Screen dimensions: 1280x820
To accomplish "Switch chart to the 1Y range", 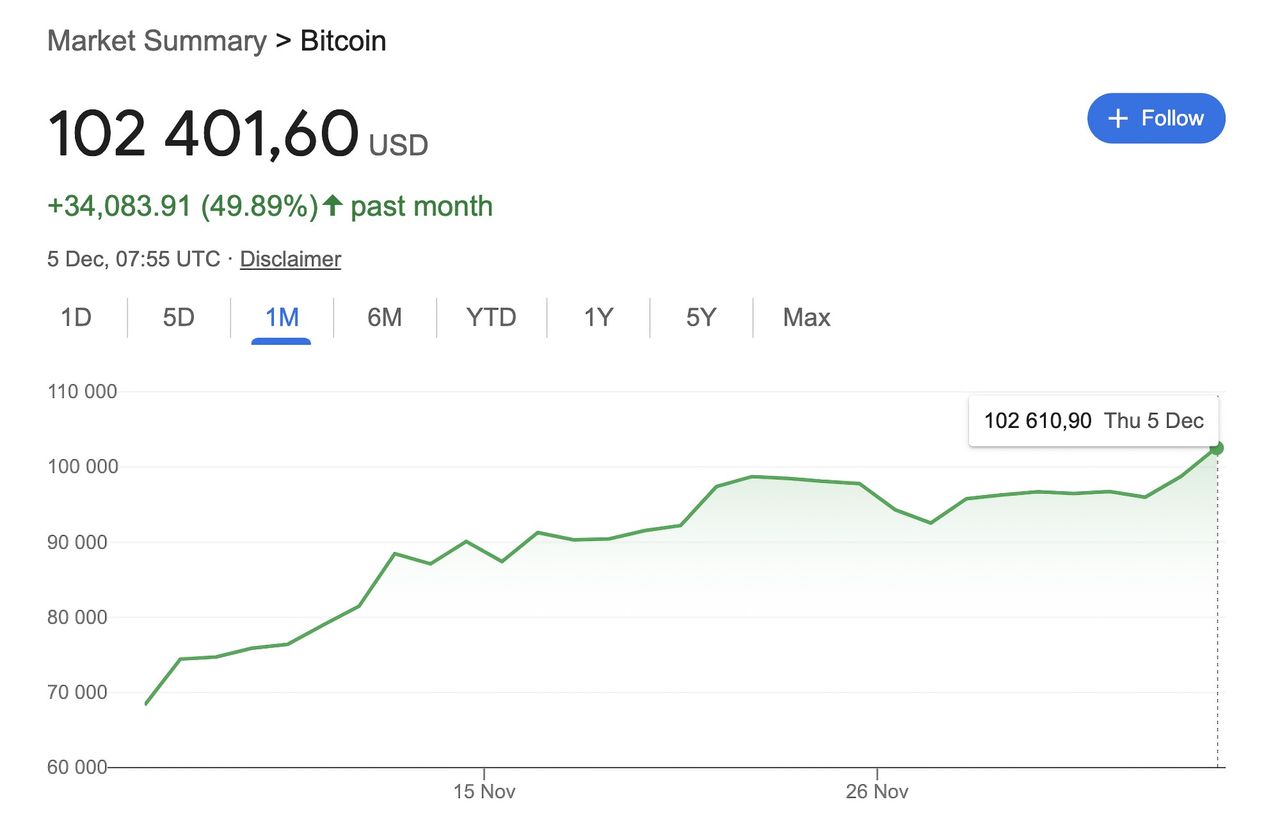I will click(598, 318).
